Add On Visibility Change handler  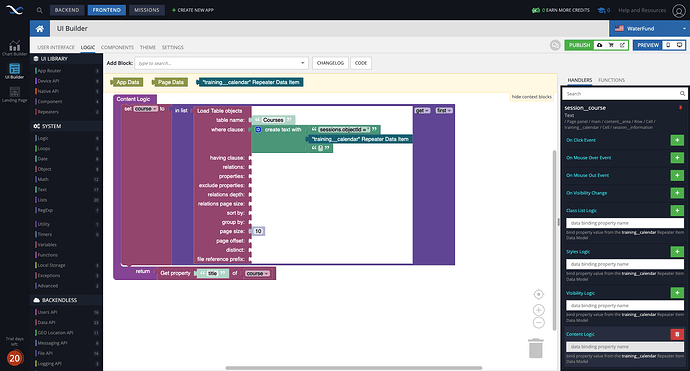(677, 193)
